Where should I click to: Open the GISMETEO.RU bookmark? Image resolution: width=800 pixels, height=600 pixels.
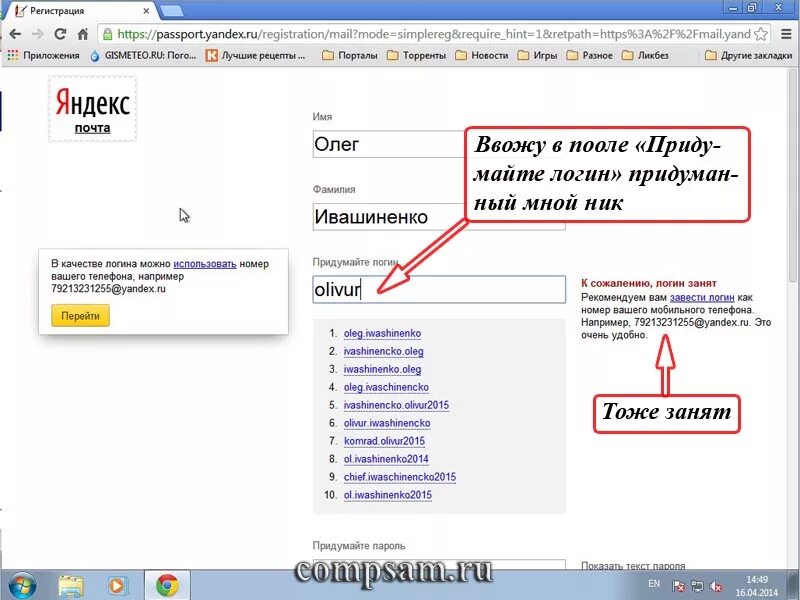[143, 55]
